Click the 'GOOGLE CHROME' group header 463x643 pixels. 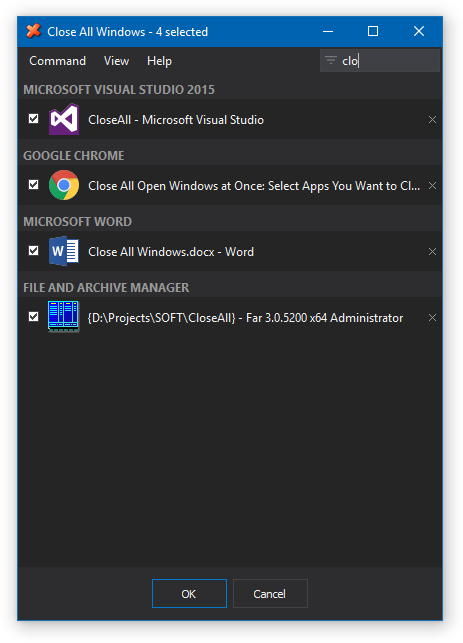[73, 155]
